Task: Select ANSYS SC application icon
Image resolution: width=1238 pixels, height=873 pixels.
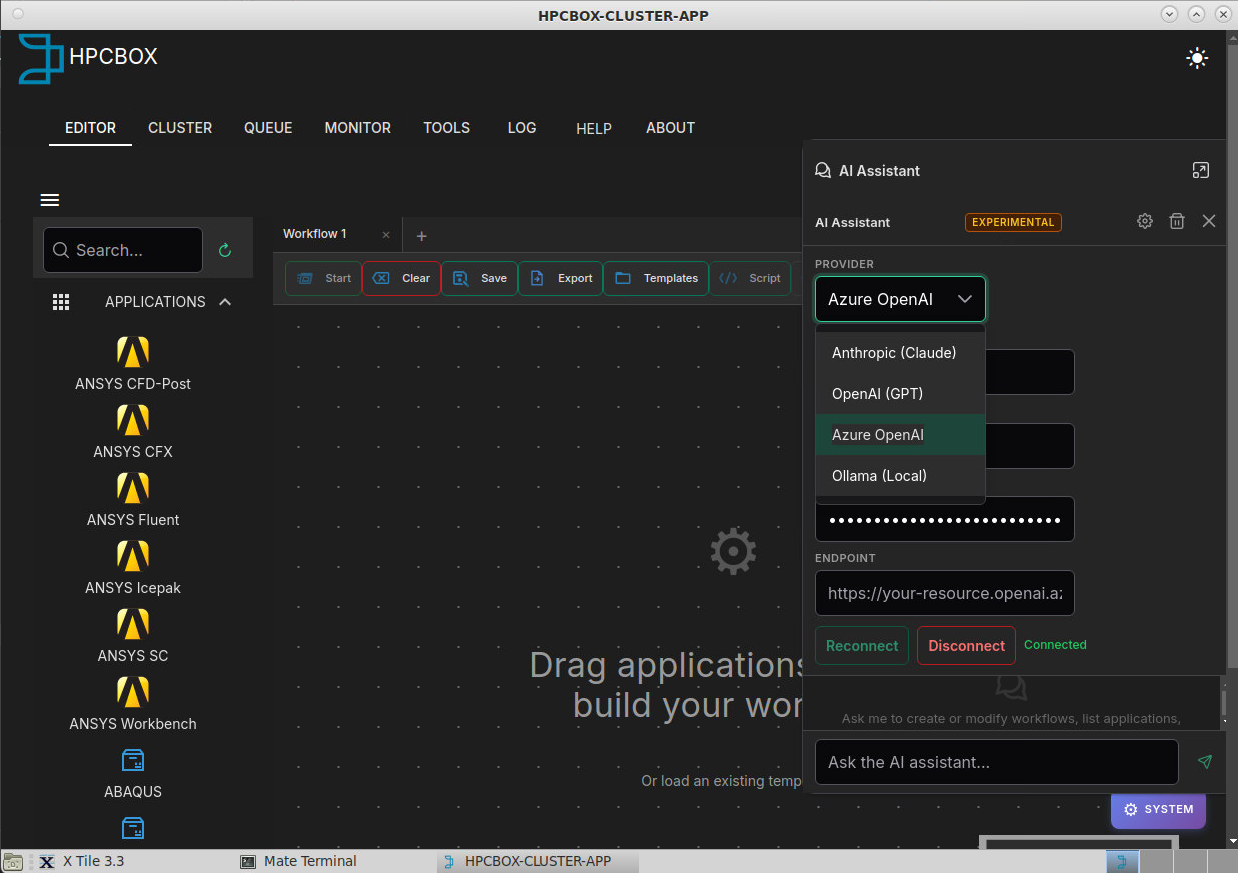Action: [133, 624]
